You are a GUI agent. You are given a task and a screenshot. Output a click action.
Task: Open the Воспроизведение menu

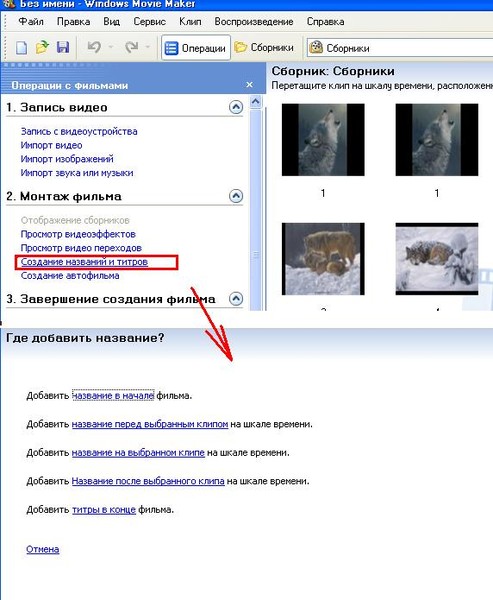pyautogui.click(x=254, y=21)
